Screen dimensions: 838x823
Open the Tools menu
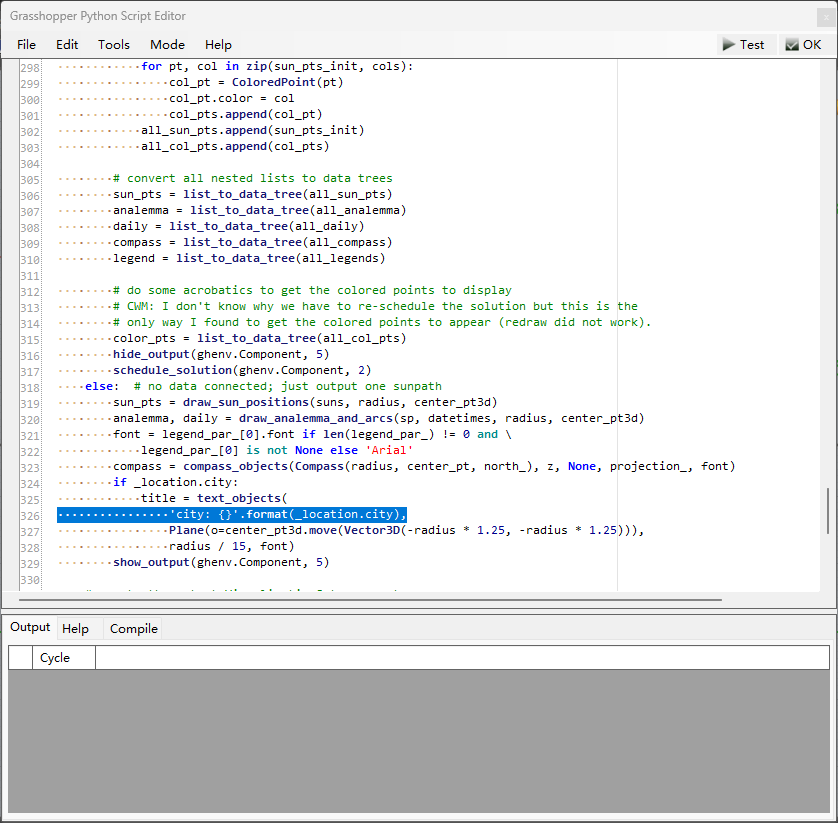pos(114,45)
